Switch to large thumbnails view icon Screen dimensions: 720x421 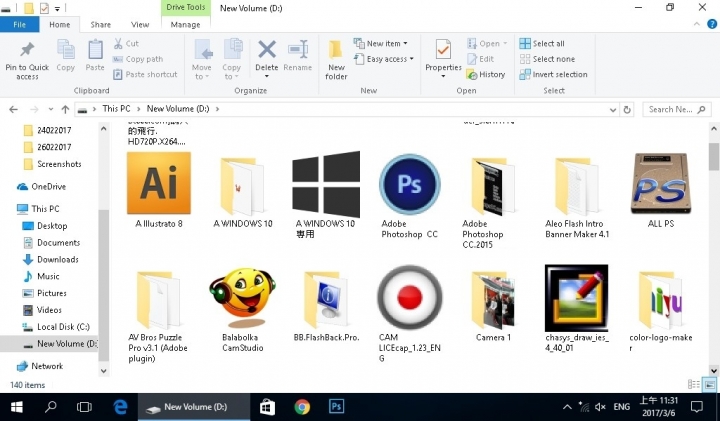[x=709, y=385]
